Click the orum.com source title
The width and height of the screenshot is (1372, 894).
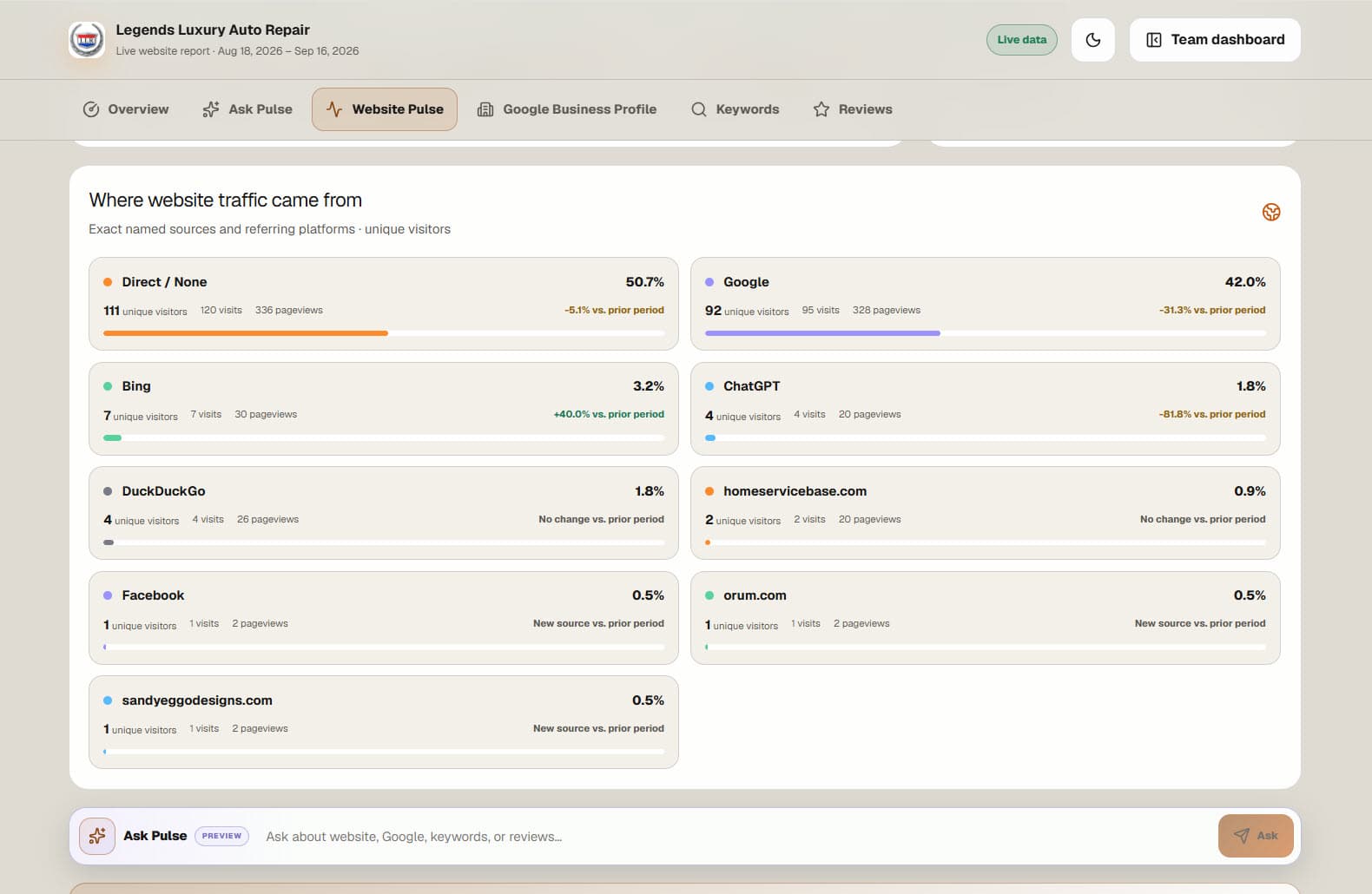[x=755, y=595]
